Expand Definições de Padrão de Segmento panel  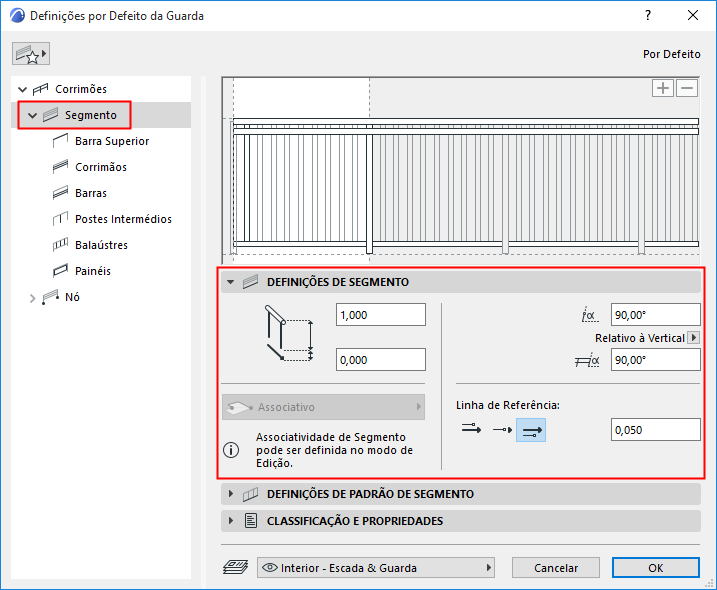pos(231,494)
